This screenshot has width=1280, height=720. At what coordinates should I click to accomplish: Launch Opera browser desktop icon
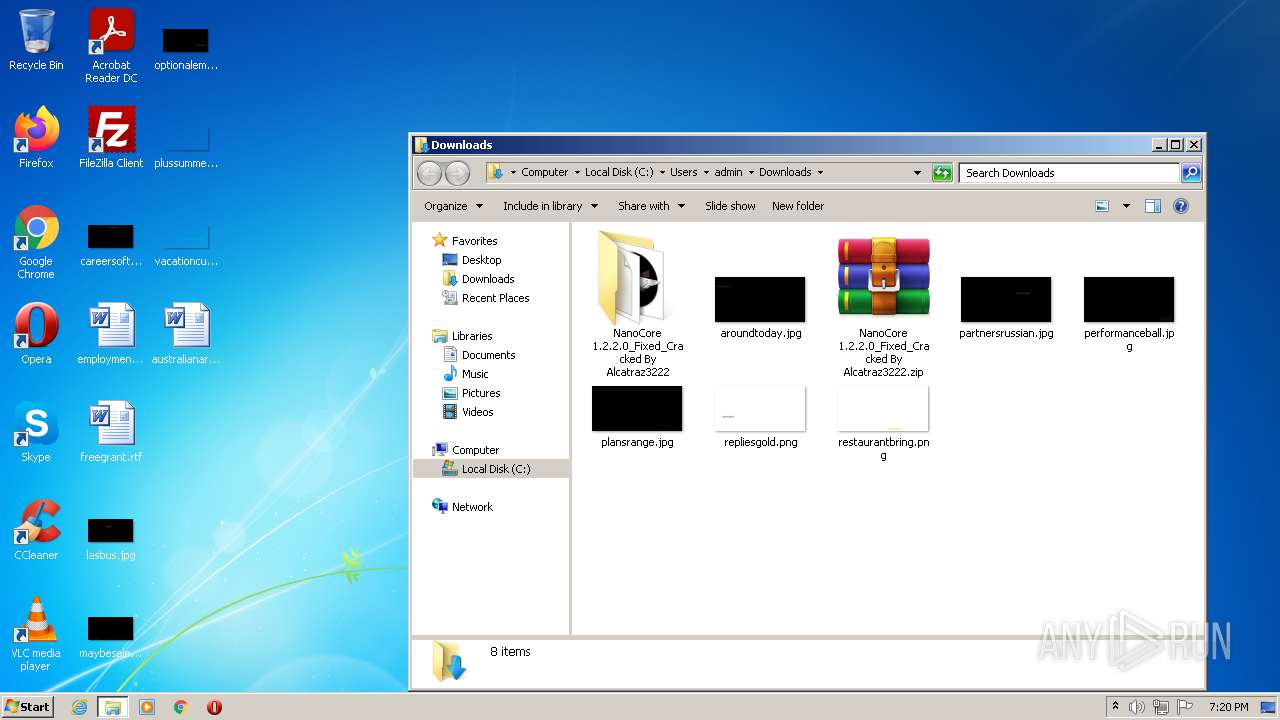[36, 334]
